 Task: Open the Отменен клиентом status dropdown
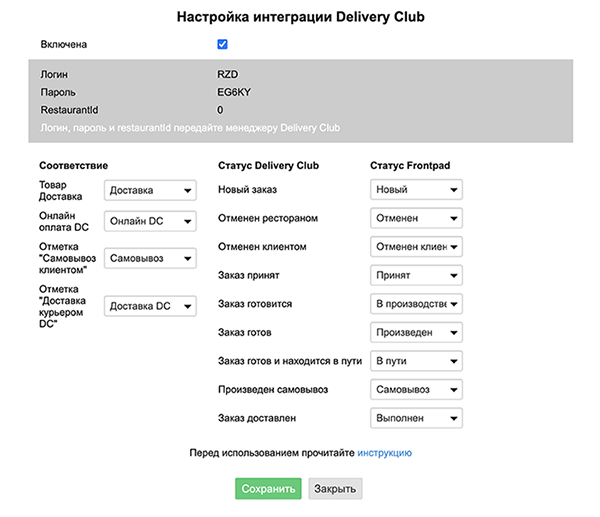pyautogui.click(x=416, y=247)
